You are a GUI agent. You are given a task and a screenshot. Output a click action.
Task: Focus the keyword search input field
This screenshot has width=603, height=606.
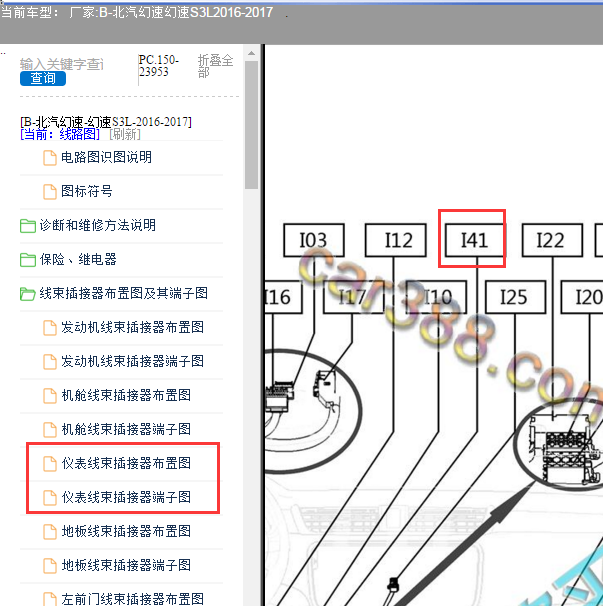tap(62, 64)
